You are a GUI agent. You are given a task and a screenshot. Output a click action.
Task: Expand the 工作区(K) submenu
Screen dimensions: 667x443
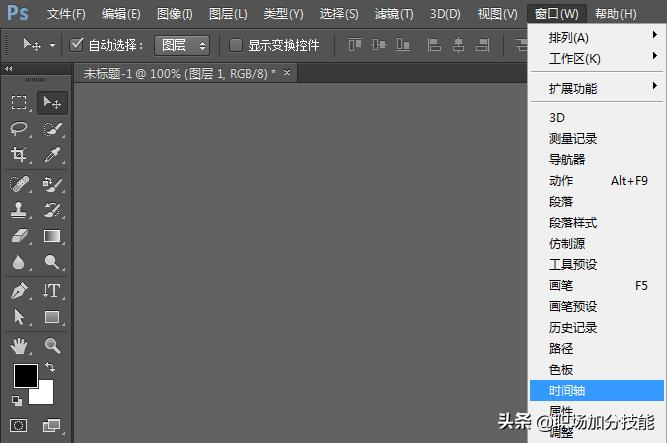click(596, 59)
